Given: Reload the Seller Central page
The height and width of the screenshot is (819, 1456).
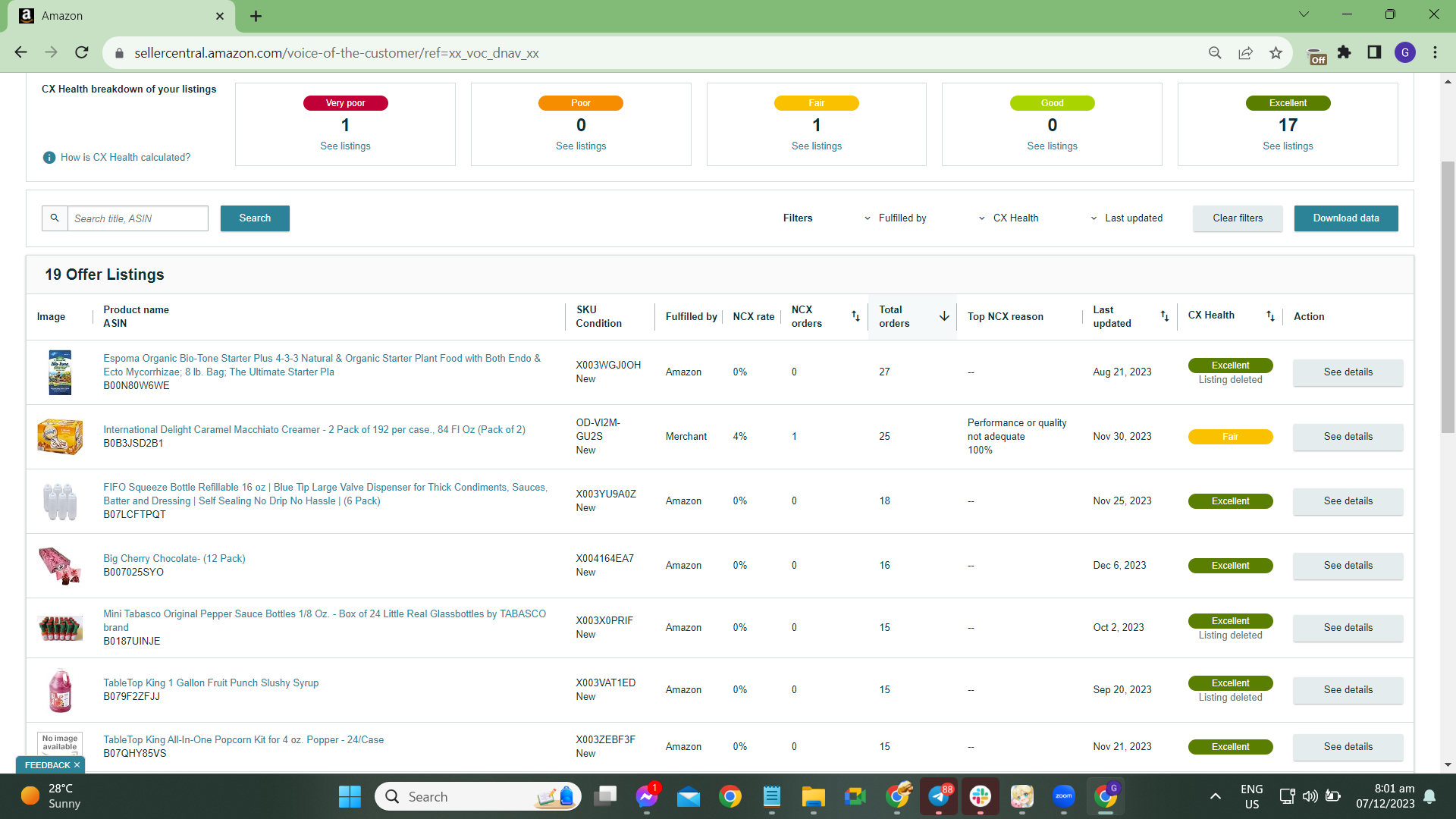Looking at the screenshot, I should click(82, 52).
